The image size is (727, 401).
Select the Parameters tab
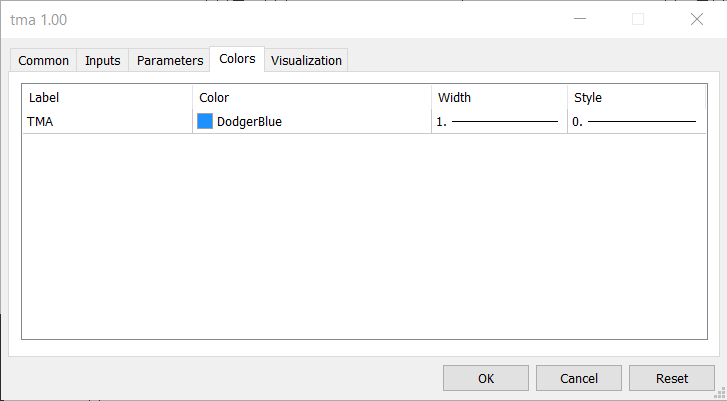pyautogui.click(x=170, y=60)
